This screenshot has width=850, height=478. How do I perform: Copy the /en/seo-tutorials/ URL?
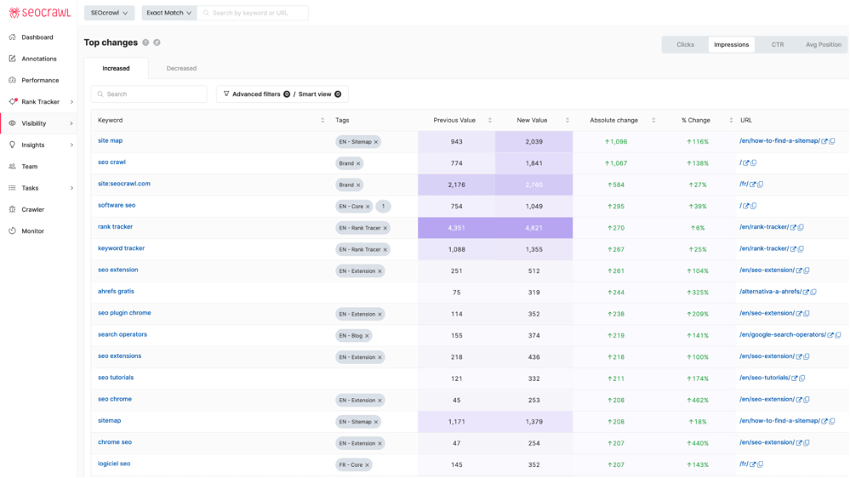pos(802,378)
